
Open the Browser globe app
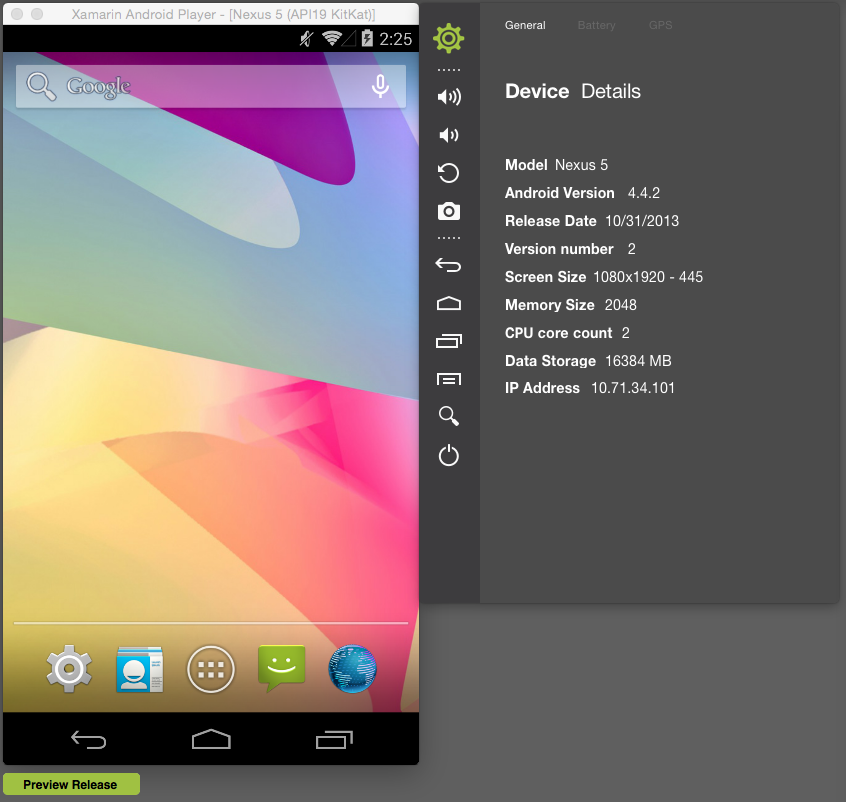tap(352, 669)
